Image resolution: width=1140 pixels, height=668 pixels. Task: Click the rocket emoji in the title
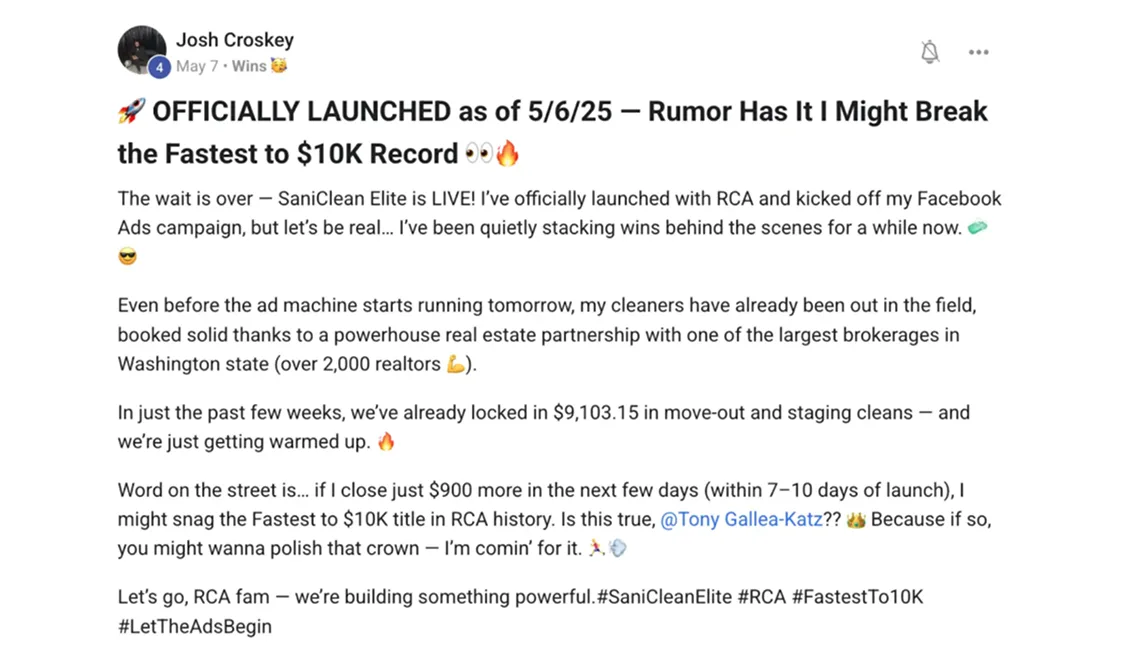click(x=131, y=112)
